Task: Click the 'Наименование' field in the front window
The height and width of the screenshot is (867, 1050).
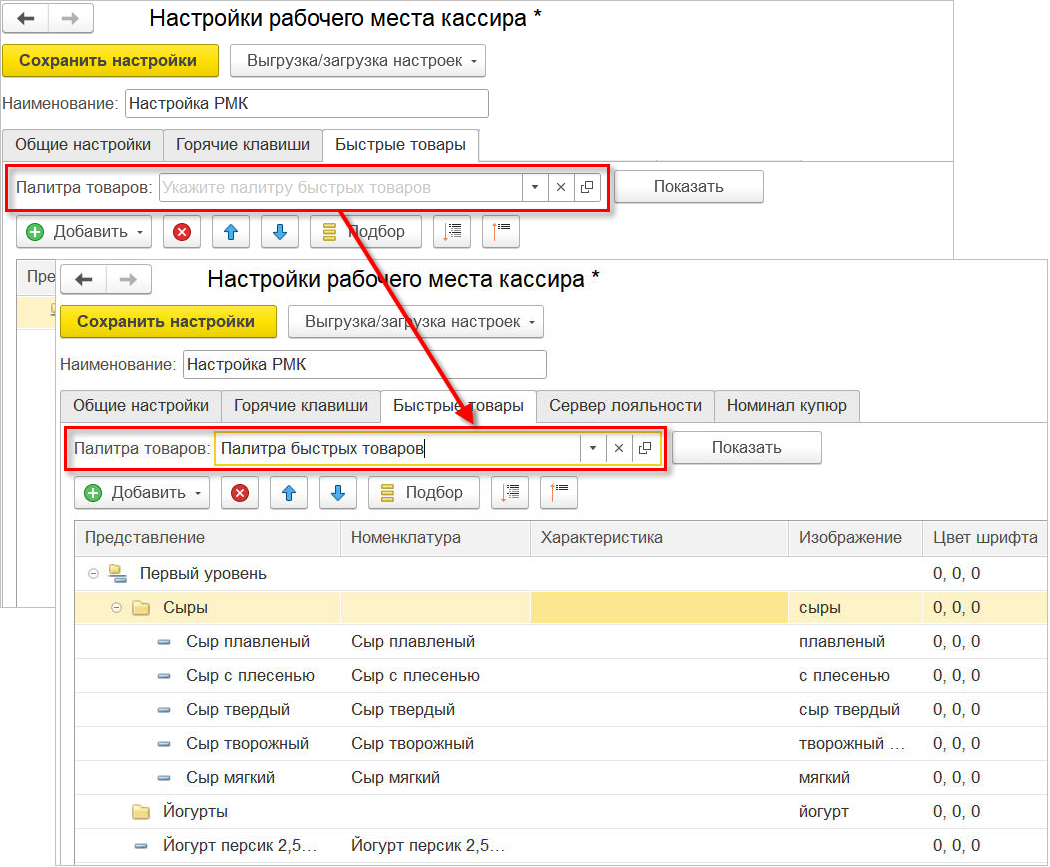Action: pyautogui.click(x=364, y=365)
